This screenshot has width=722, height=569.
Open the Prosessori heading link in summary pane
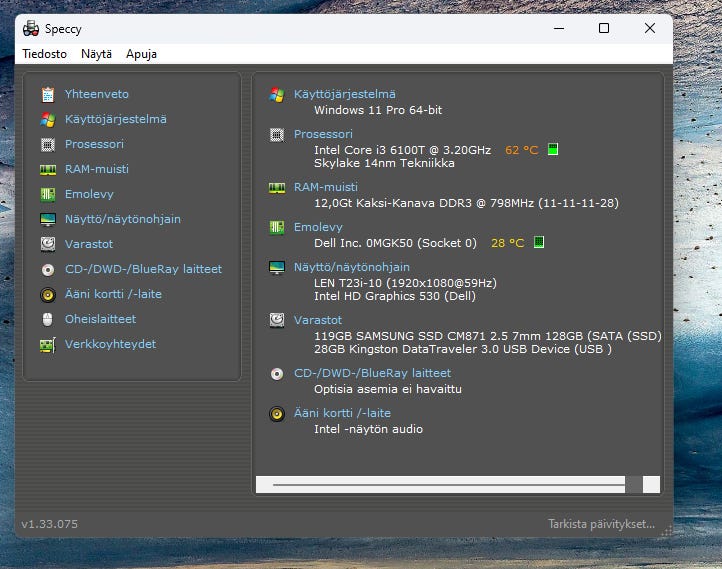[322, 134]
